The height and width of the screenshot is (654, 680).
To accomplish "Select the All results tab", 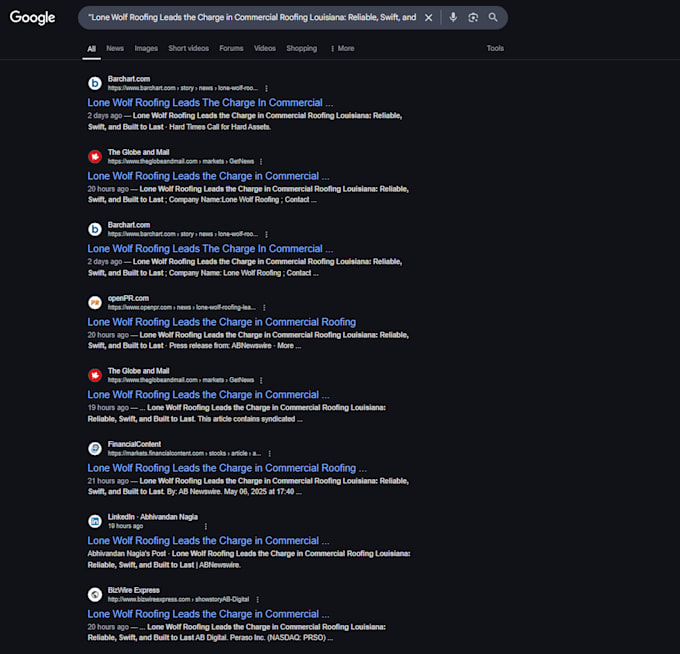I will [x=92, y=49].
